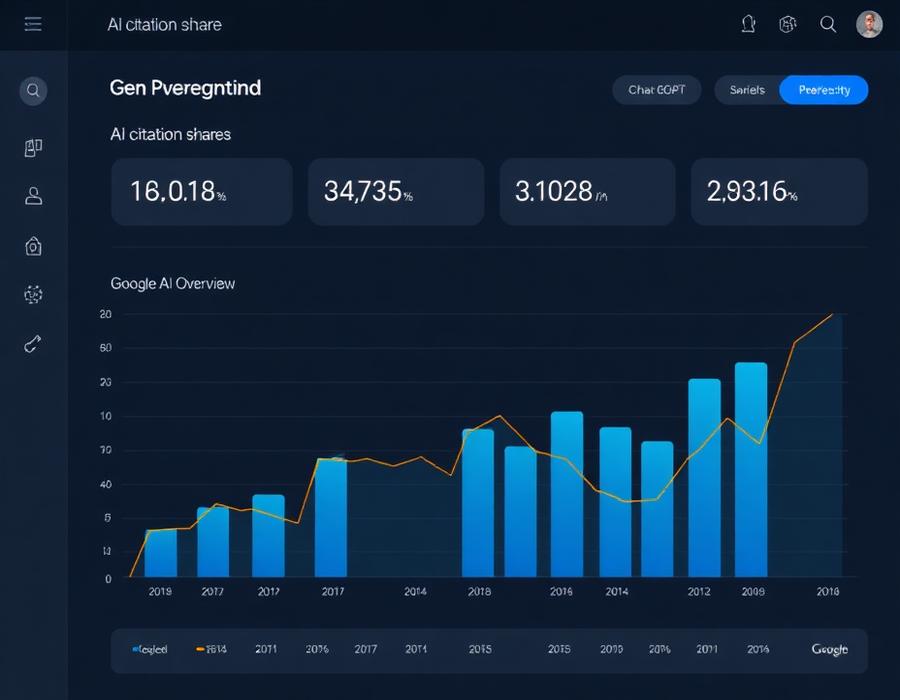Click the 34,735% stat card

click(396, 192)
